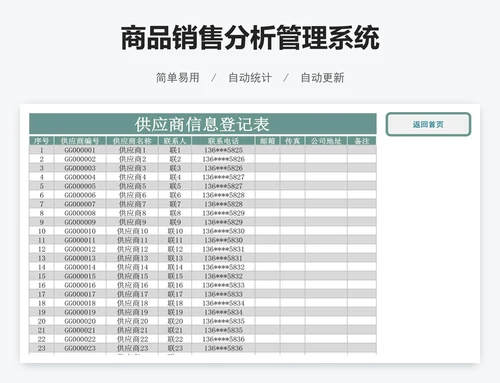This screenshot has width=500, height=383.
Task: Click empty 备注 cell in GG000015 row
Action: [362, 276]
